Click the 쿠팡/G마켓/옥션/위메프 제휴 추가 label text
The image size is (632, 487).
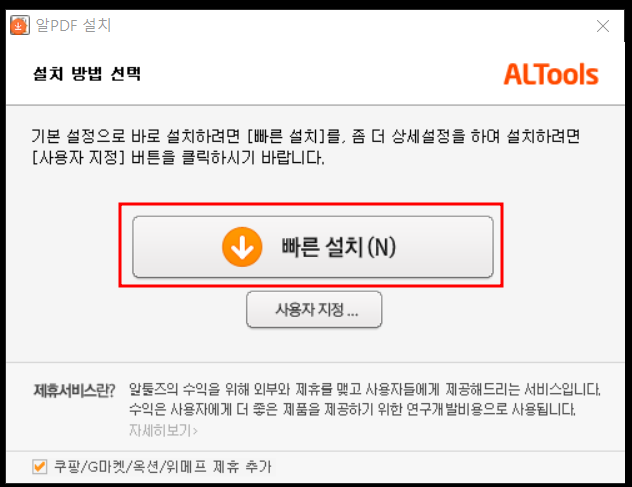(162, 466)
